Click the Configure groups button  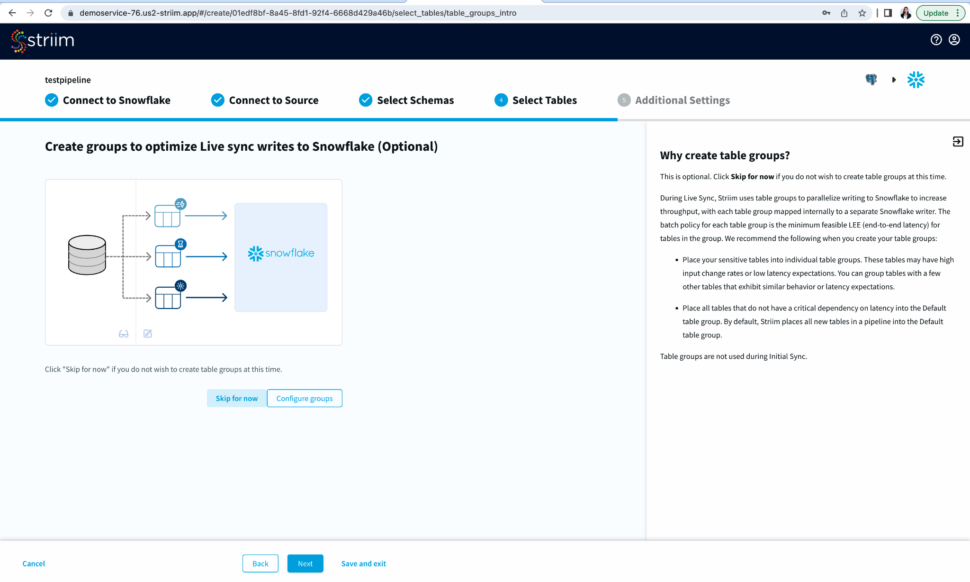point(305,398)
